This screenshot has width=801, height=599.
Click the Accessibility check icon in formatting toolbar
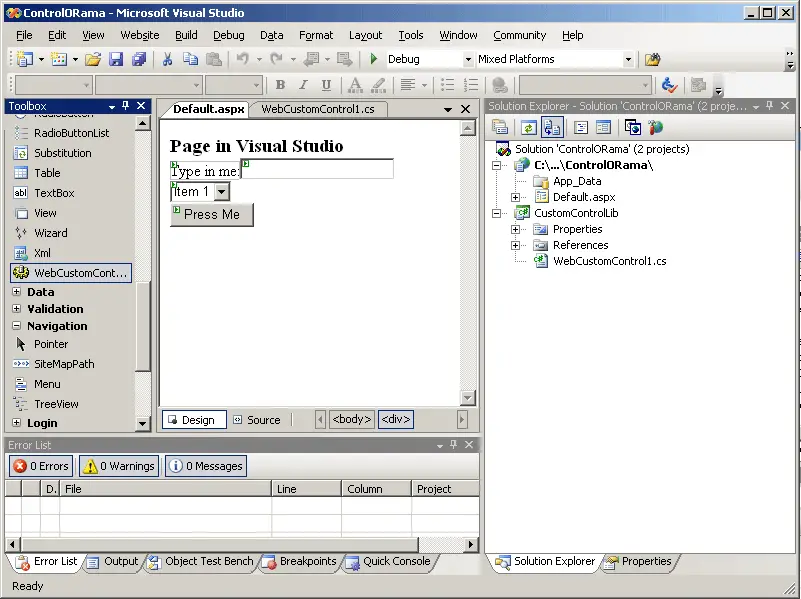(669, 85)
